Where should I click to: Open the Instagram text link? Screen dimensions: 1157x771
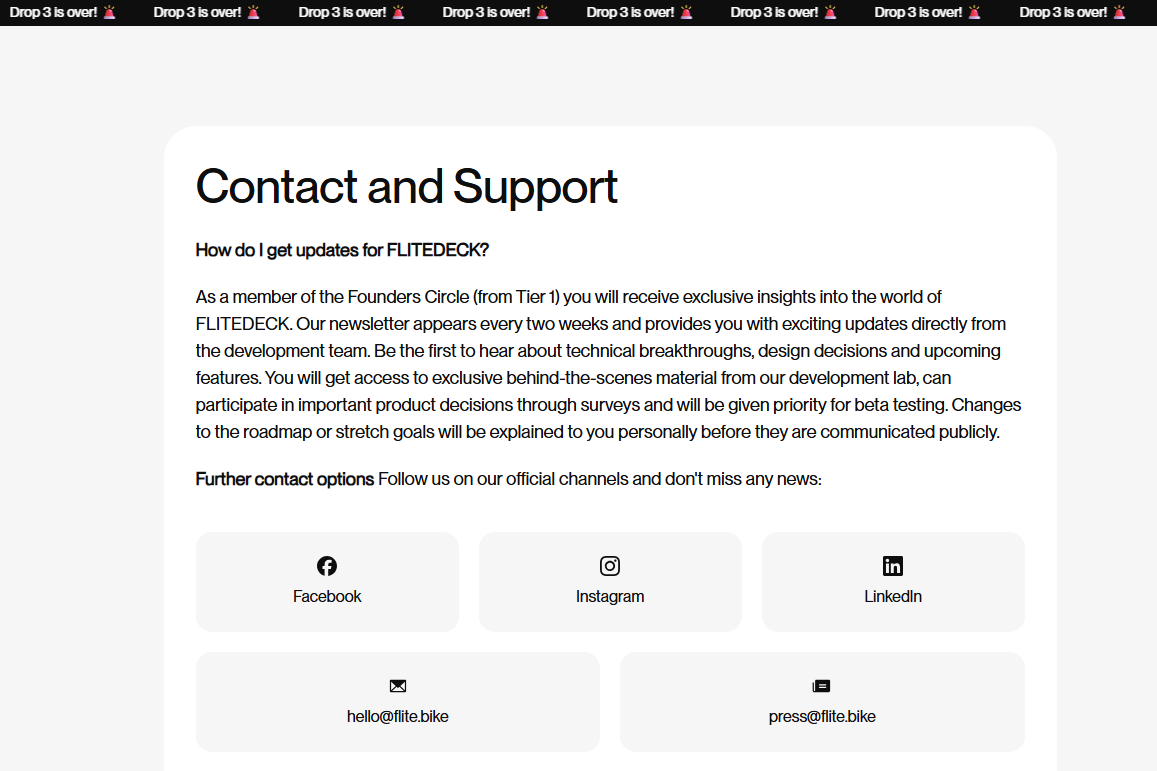(610, 597)
